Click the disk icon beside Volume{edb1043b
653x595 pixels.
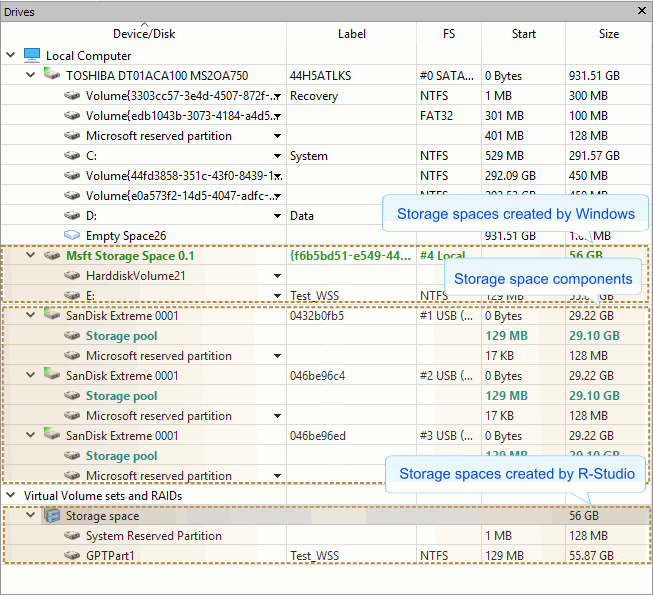pos(72,116)
